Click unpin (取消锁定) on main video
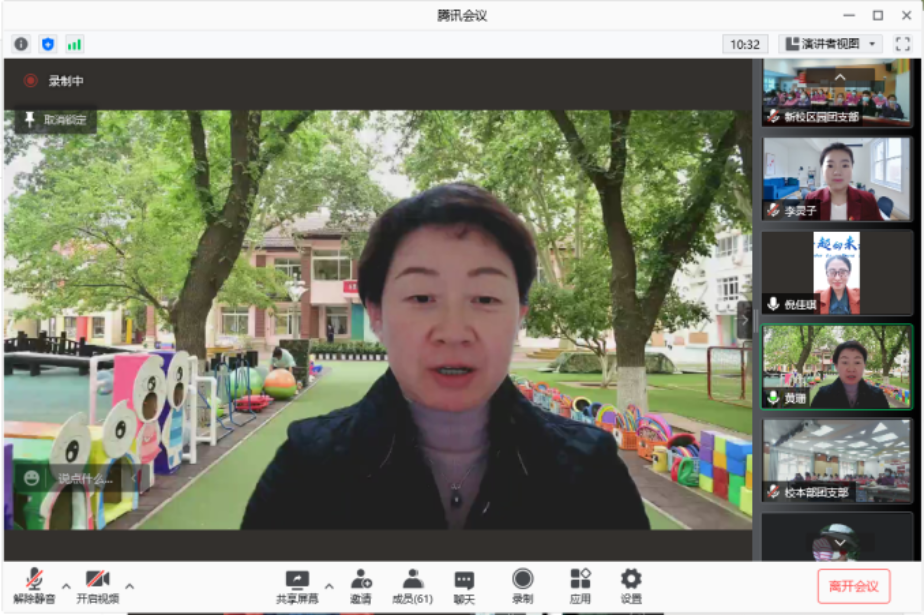This screenshot has height=616, width=924. coord(56,120)
